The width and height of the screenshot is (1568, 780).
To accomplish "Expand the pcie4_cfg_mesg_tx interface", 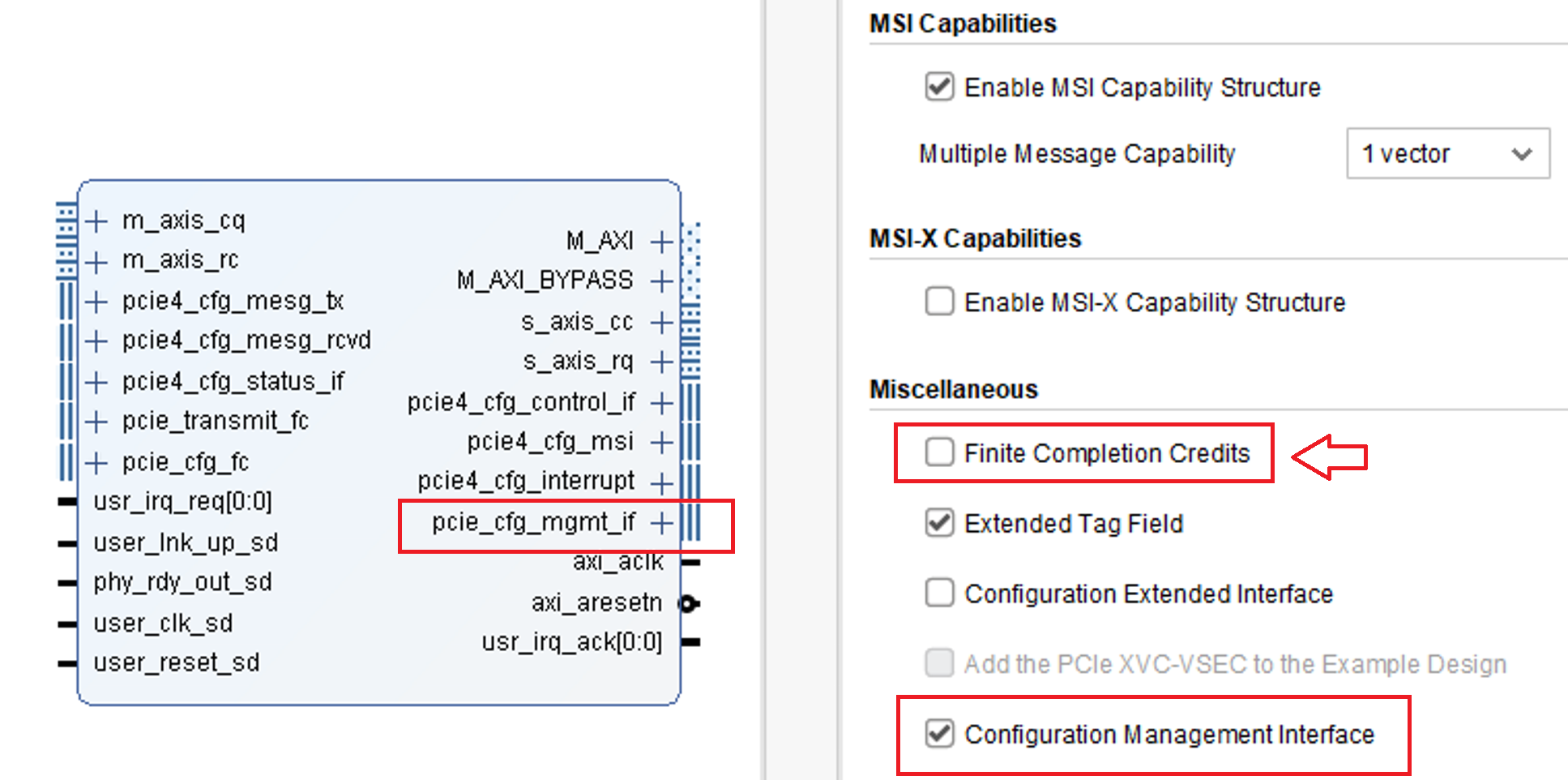I will click(x=97, y=301).
